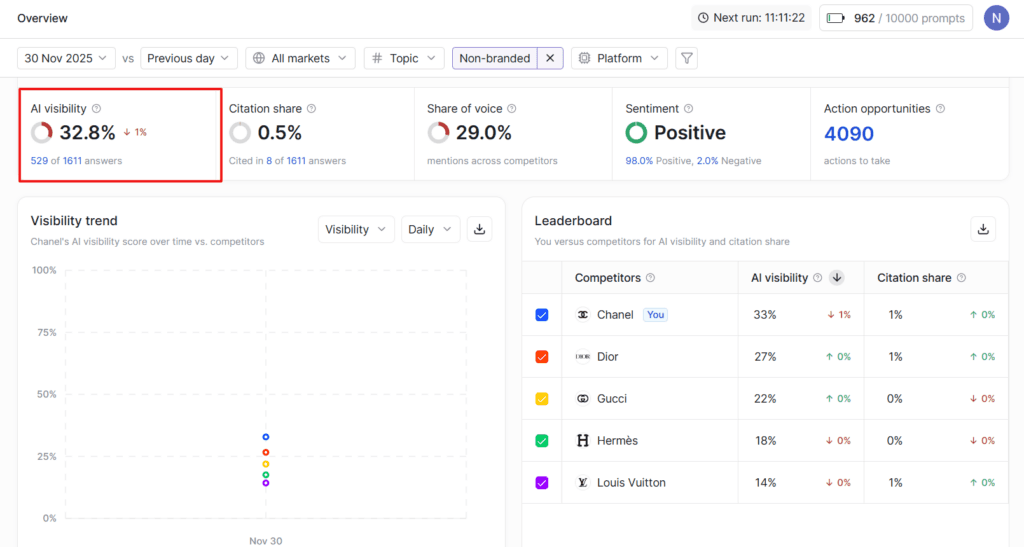This screenshot has width=1024, height=547.
Task: Click the red Dior data point in chart
Action: [266, 452]
